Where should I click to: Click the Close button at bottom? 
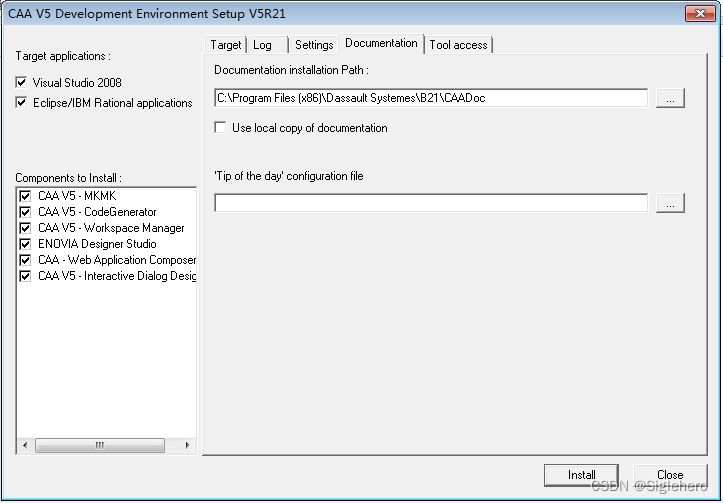(669, 475)
